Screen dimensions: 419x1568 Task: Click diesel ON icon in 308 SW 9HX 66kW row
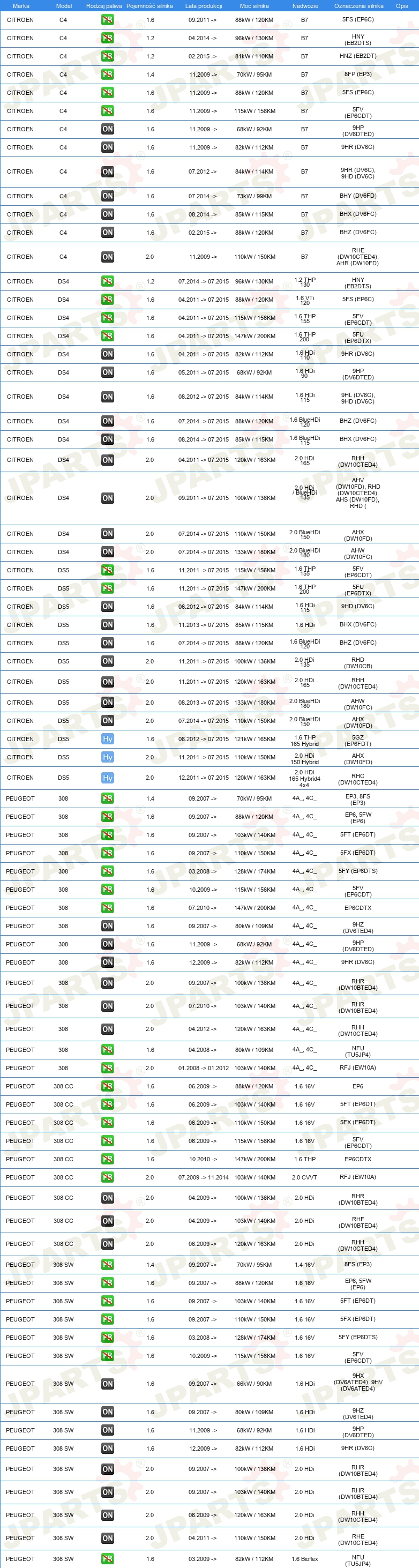coord(108,1384)
